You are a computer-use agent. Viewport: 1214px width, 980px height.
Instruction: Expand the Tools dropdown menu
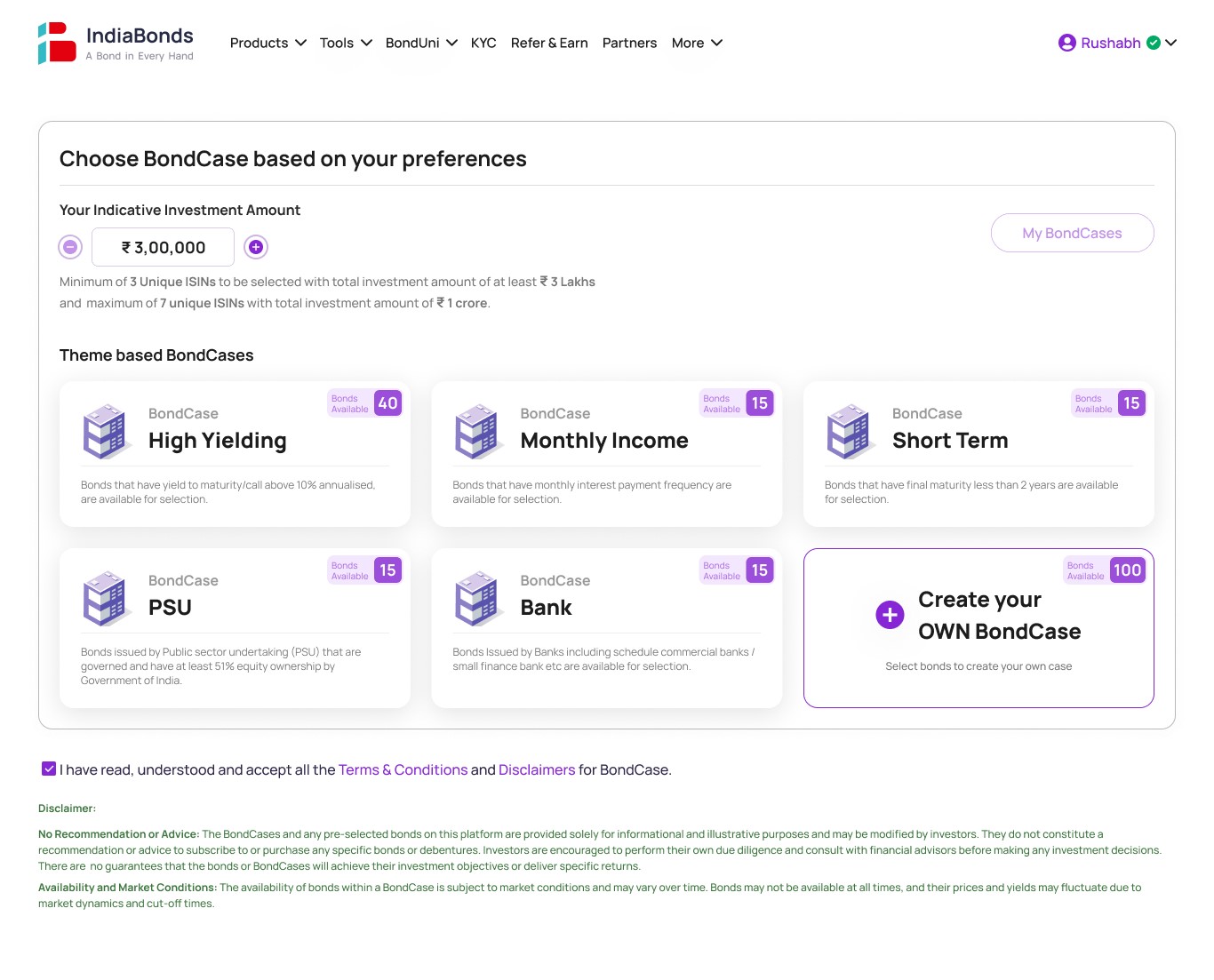click(x=346, y=43)
